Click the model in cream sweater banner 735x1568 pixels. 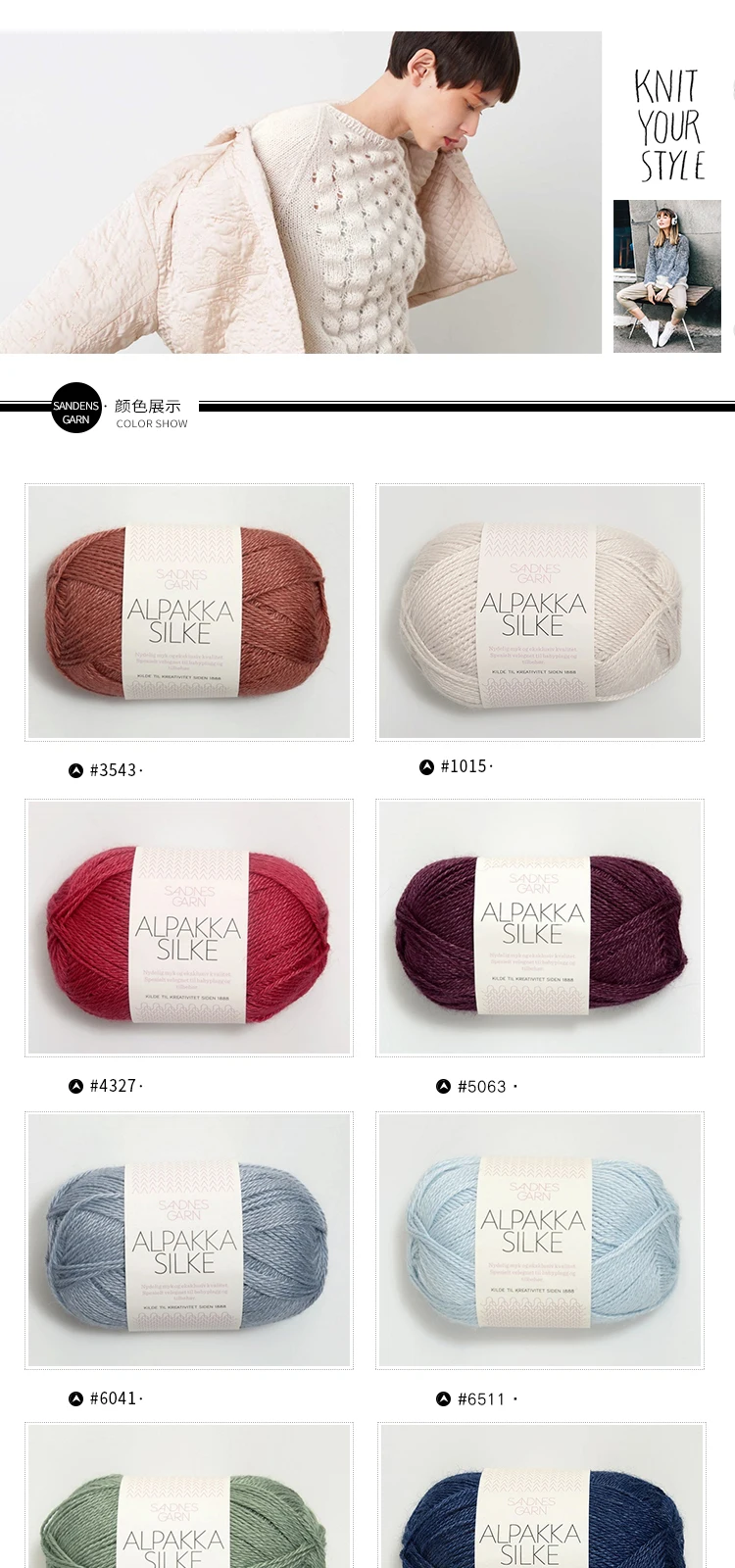click(x=300, y=192)
